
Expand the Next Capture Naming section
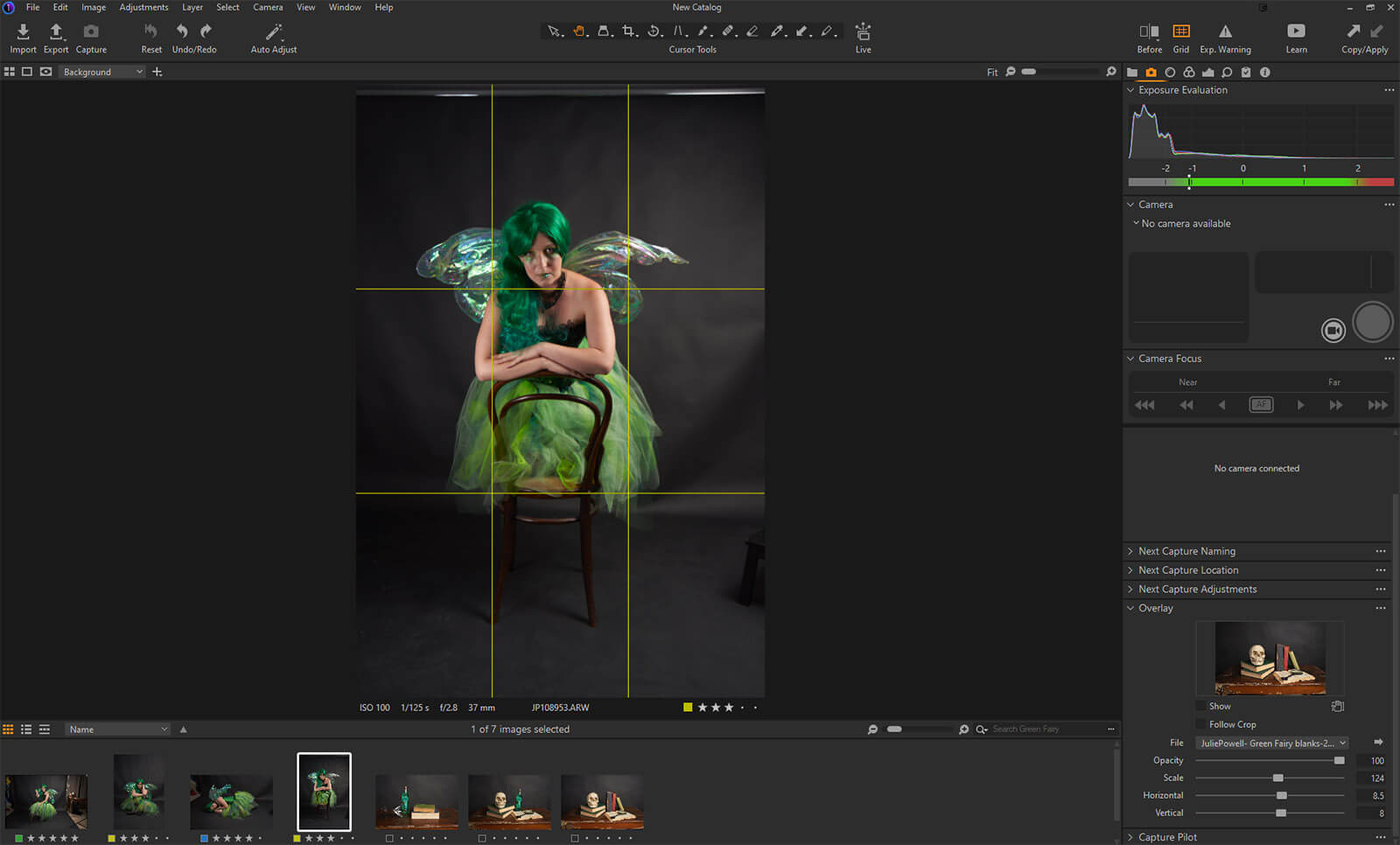[1186, 551]
